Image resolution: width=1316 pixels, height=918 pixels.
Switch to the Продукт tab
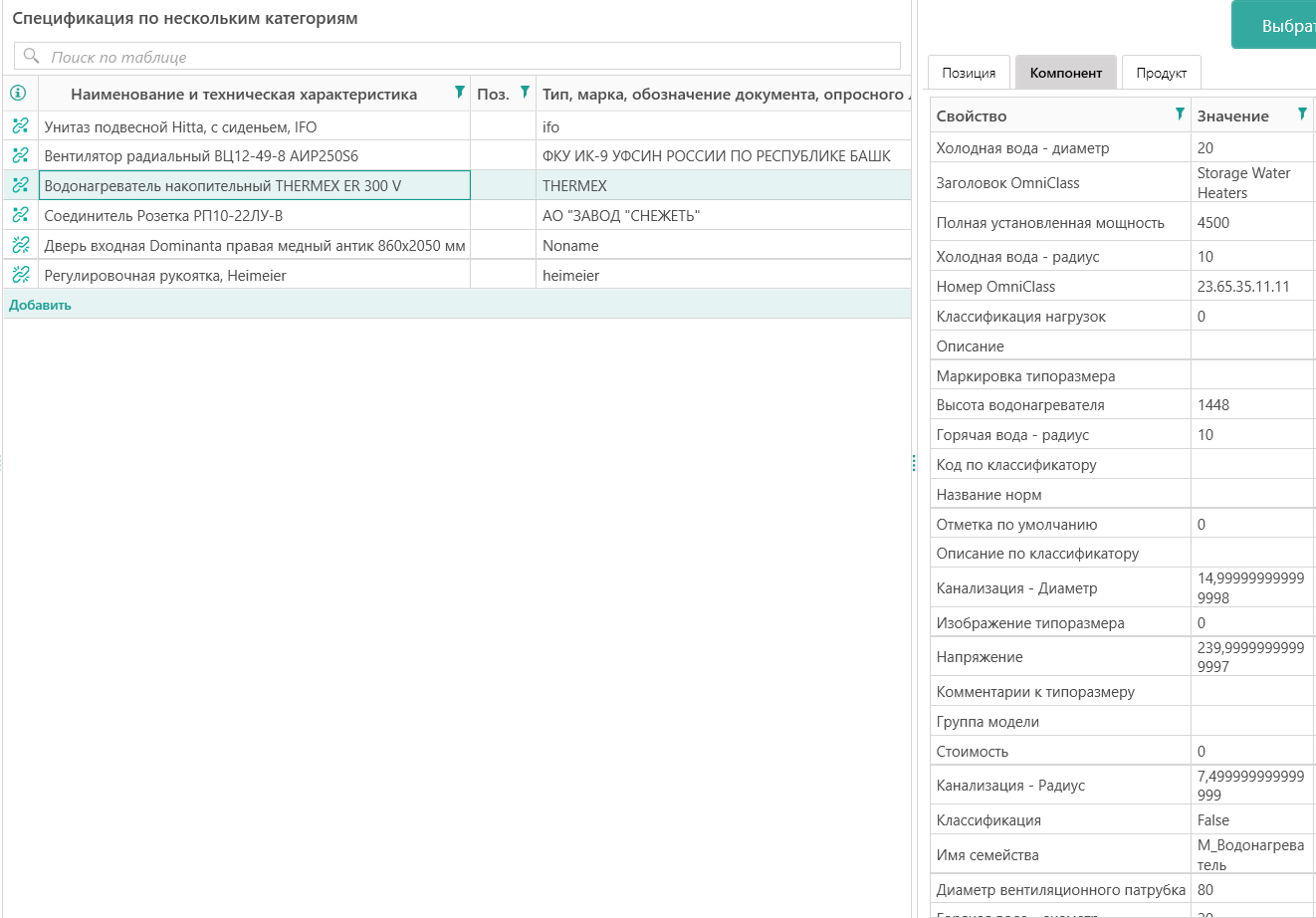(1162, 73)
